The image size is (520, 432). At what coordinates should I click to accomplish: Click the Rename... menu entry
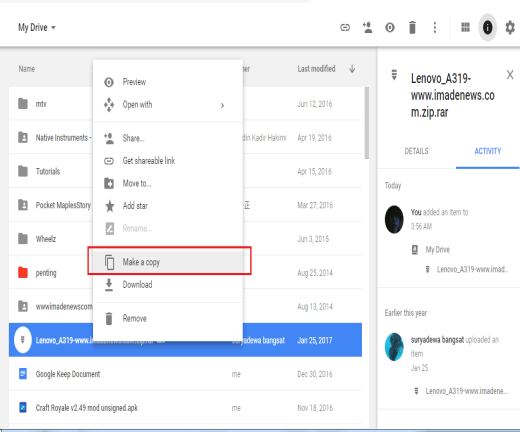click(x=168, y=228)
